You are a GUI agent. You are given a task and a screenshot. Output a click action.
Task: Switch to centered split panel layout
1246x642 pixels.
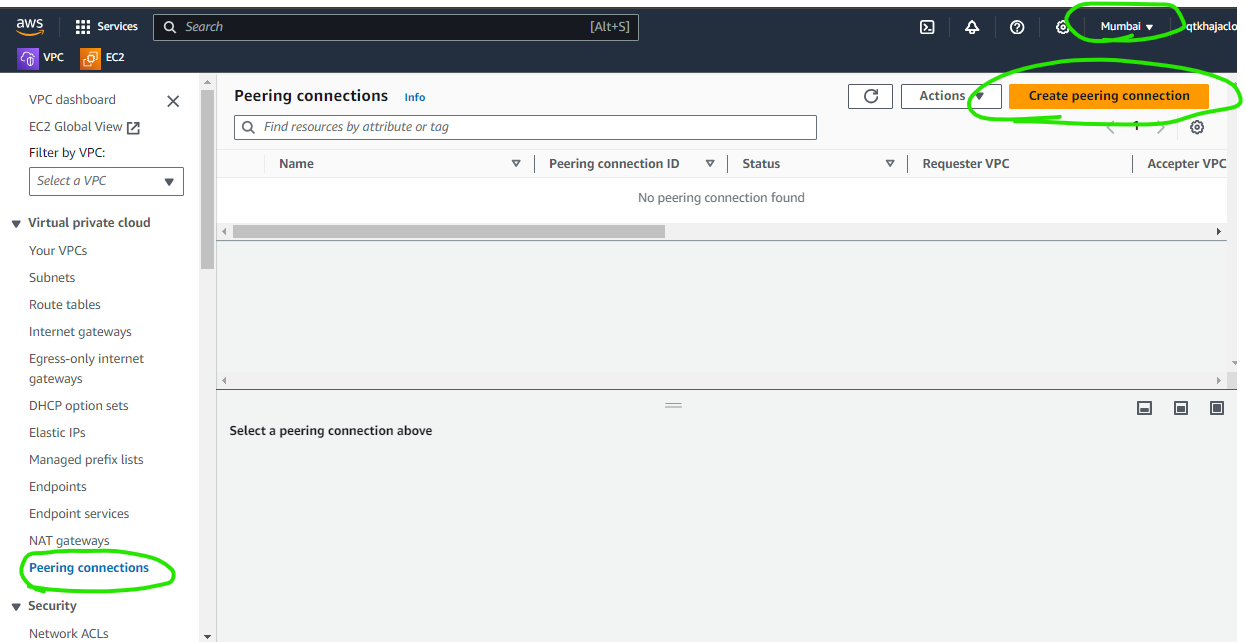tap(1181, 408)
